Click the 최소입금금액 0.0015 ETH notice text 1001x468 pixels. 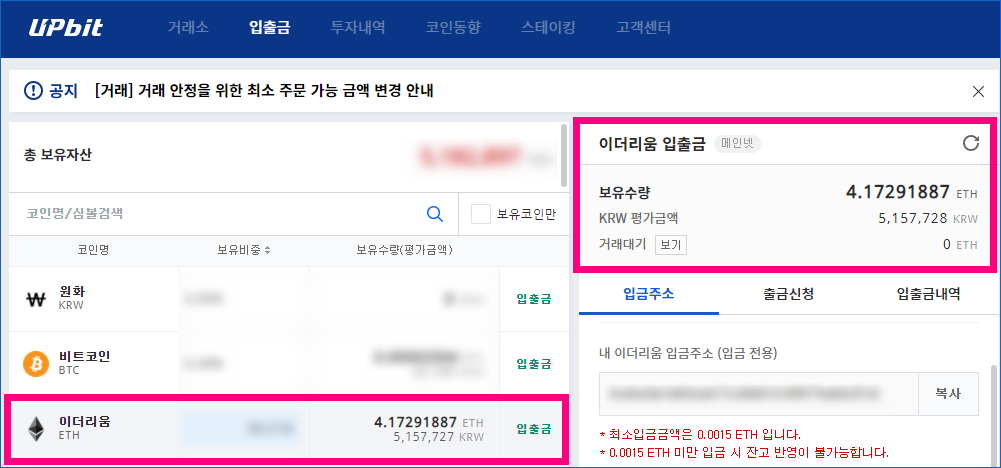pyautogui.click(x=700, y=435)
